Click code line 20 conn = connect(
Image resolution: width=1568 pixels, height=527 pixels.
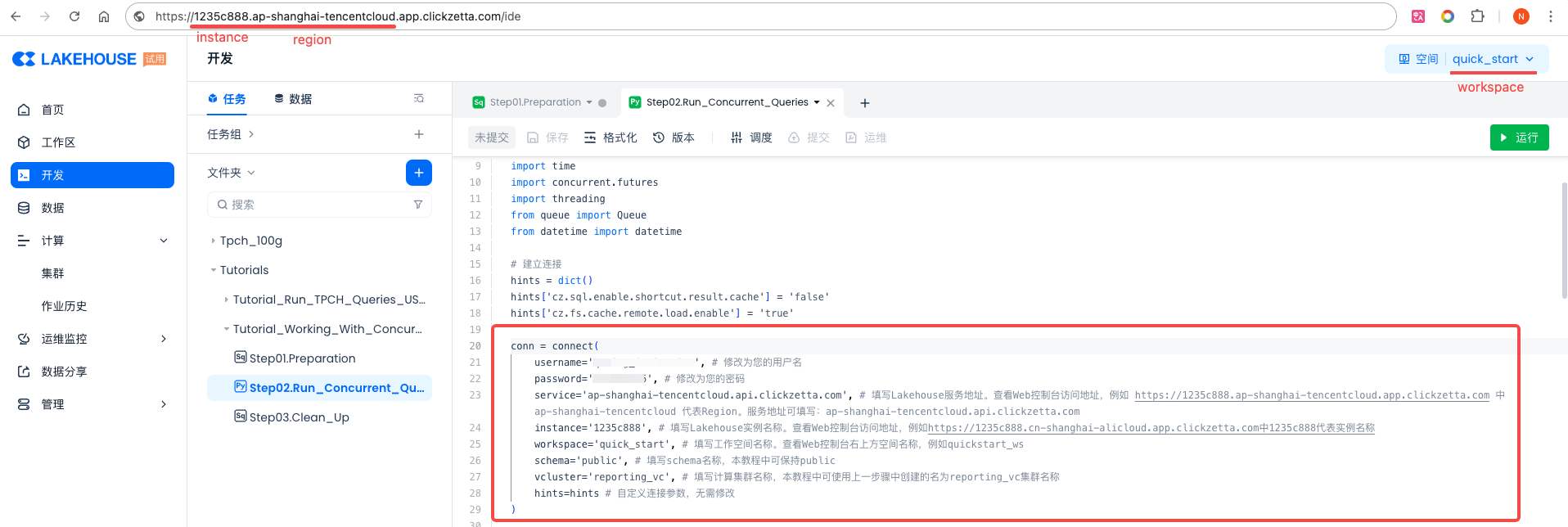tap(555, 346)
